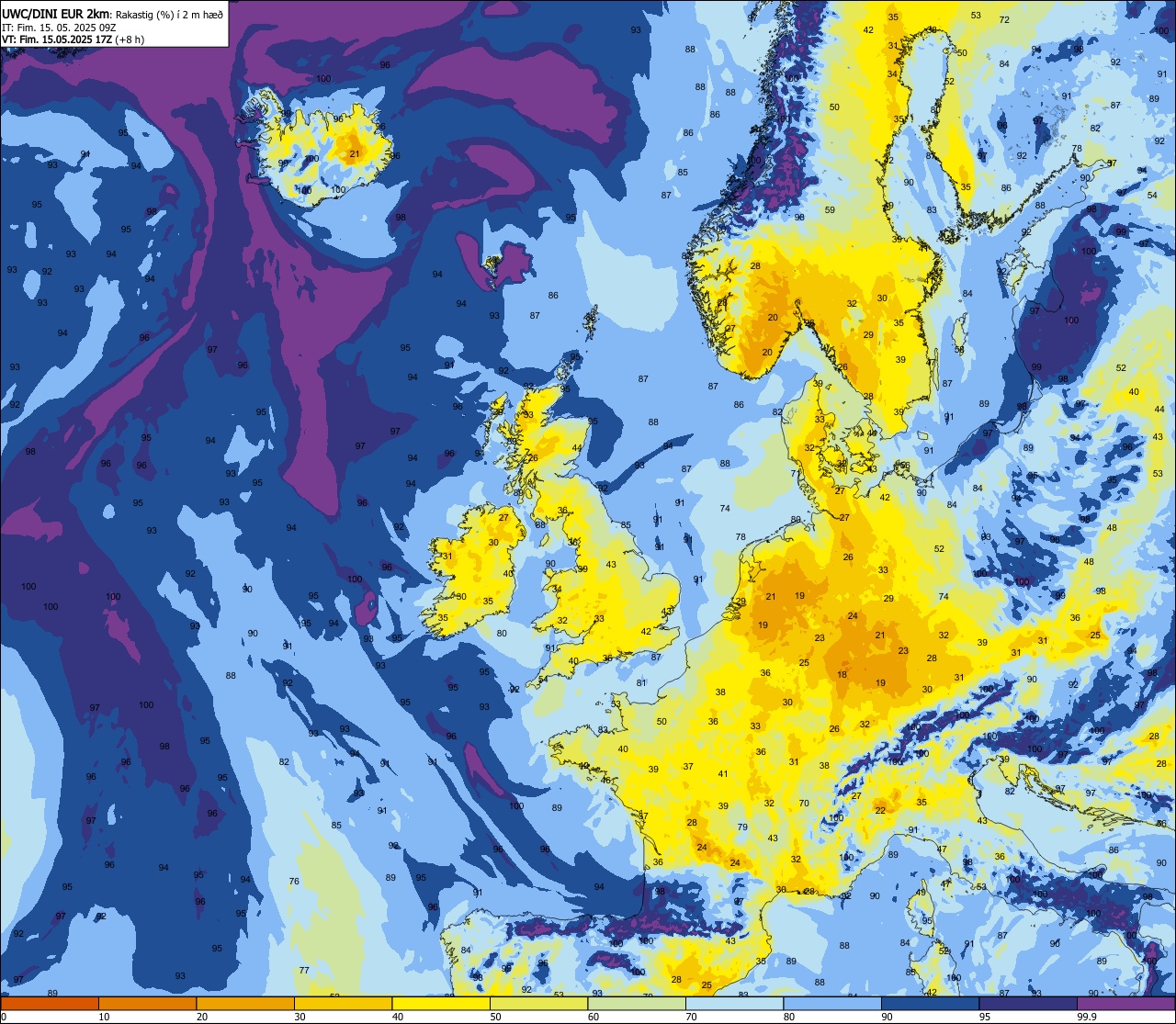The height and width of the screenshot is (1024, 1176).
Task: Click the 10–20 orange legend swatch
Action: tap(147, 1003)
